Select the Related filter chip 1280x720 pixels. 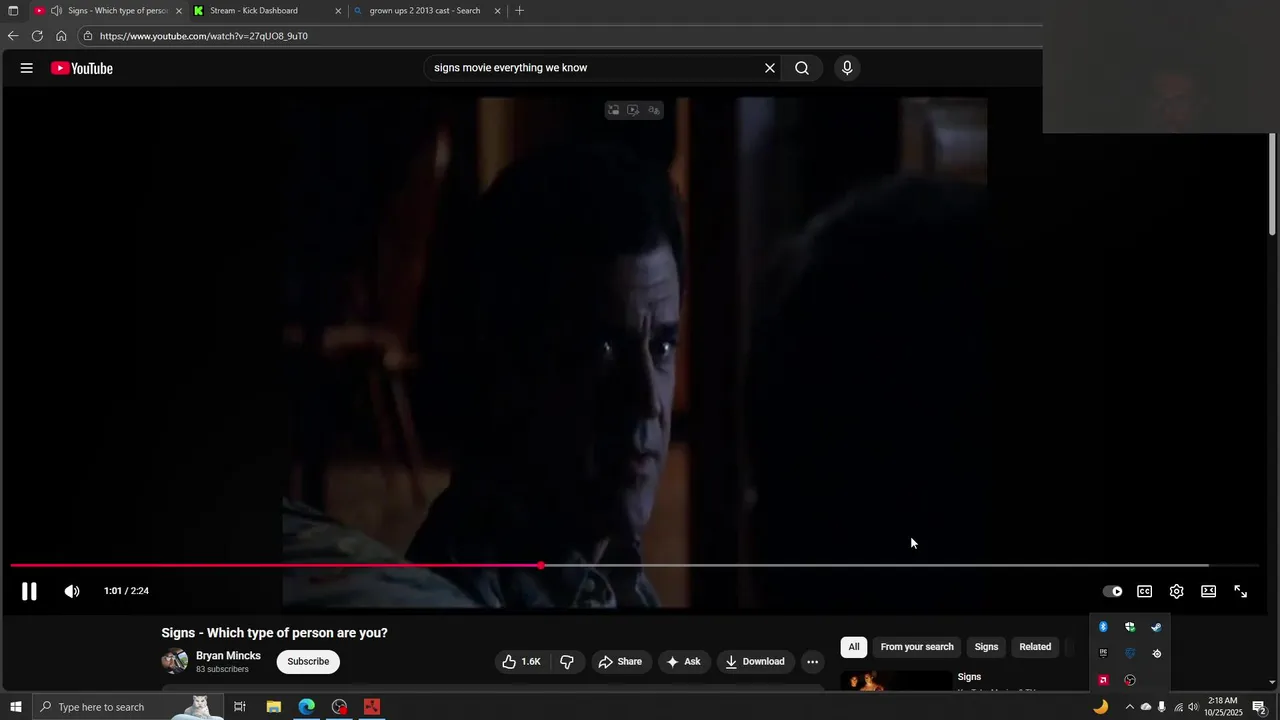point(1035,647)
